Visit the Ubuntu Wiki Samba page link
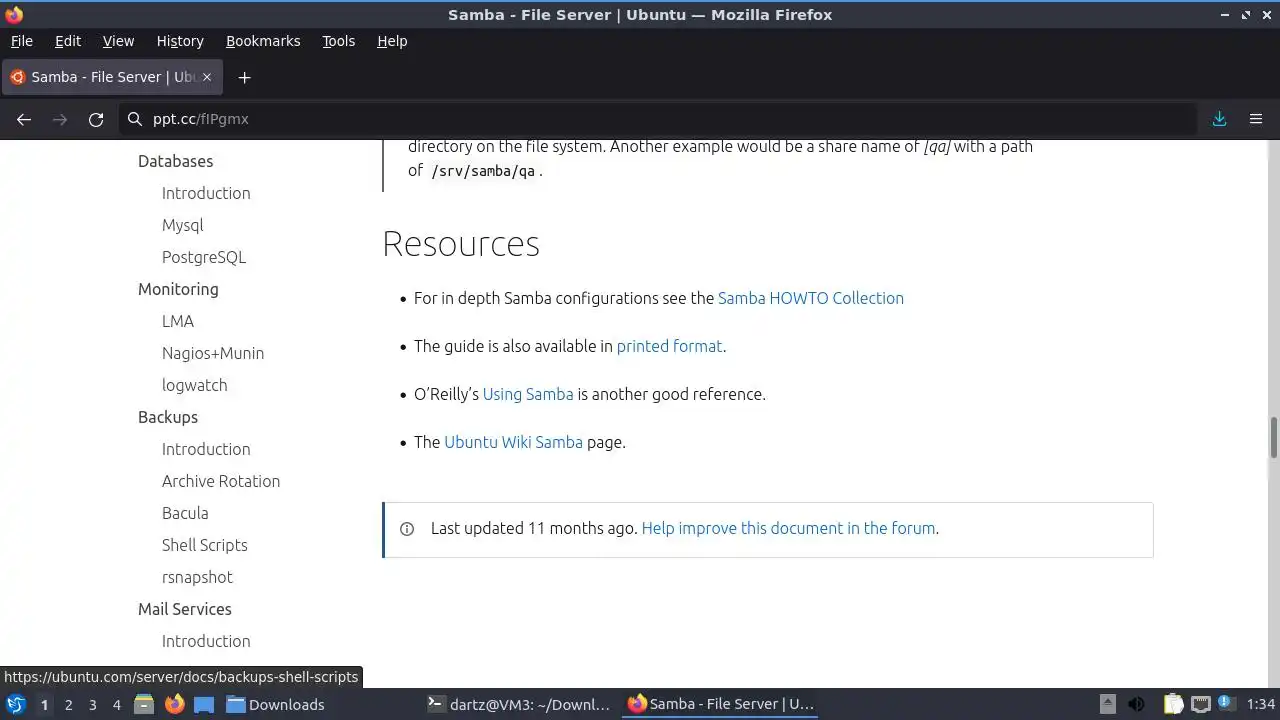1280x720 pixels. click(513, 442)
